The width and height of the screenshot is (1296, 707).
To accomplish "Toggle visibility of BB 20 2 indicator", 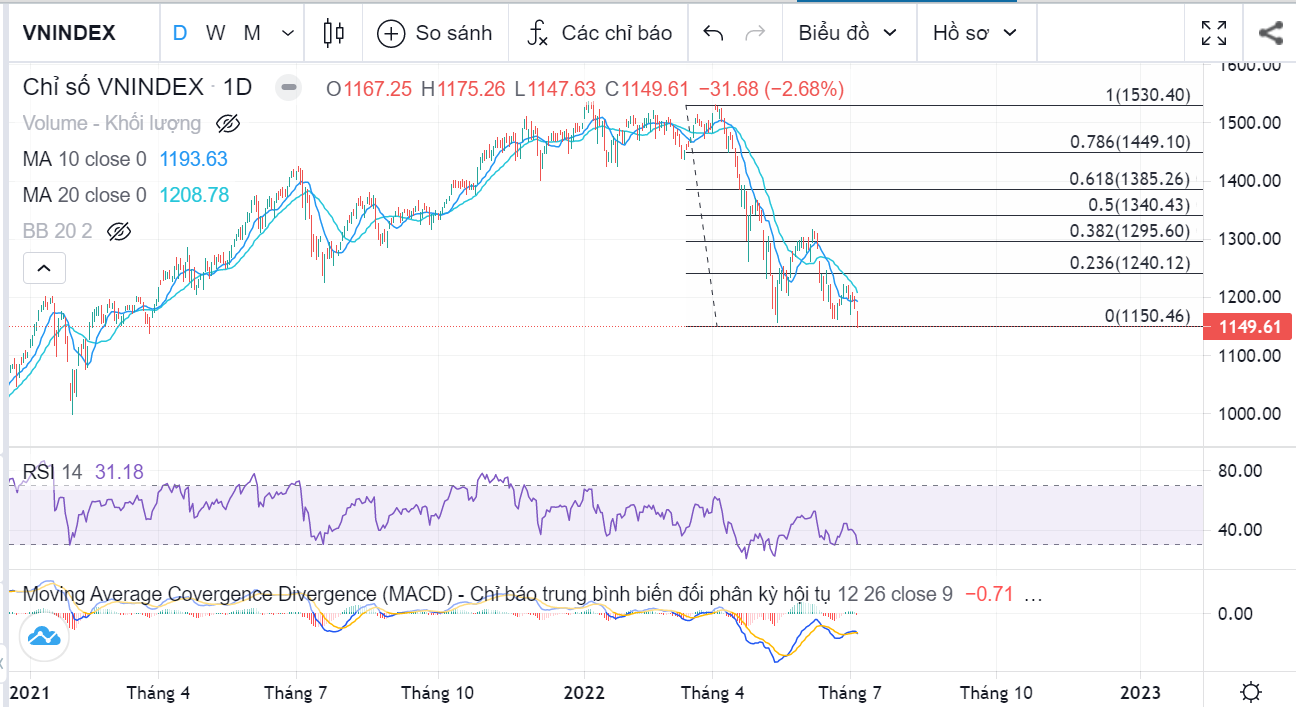I will click(119, 232).
